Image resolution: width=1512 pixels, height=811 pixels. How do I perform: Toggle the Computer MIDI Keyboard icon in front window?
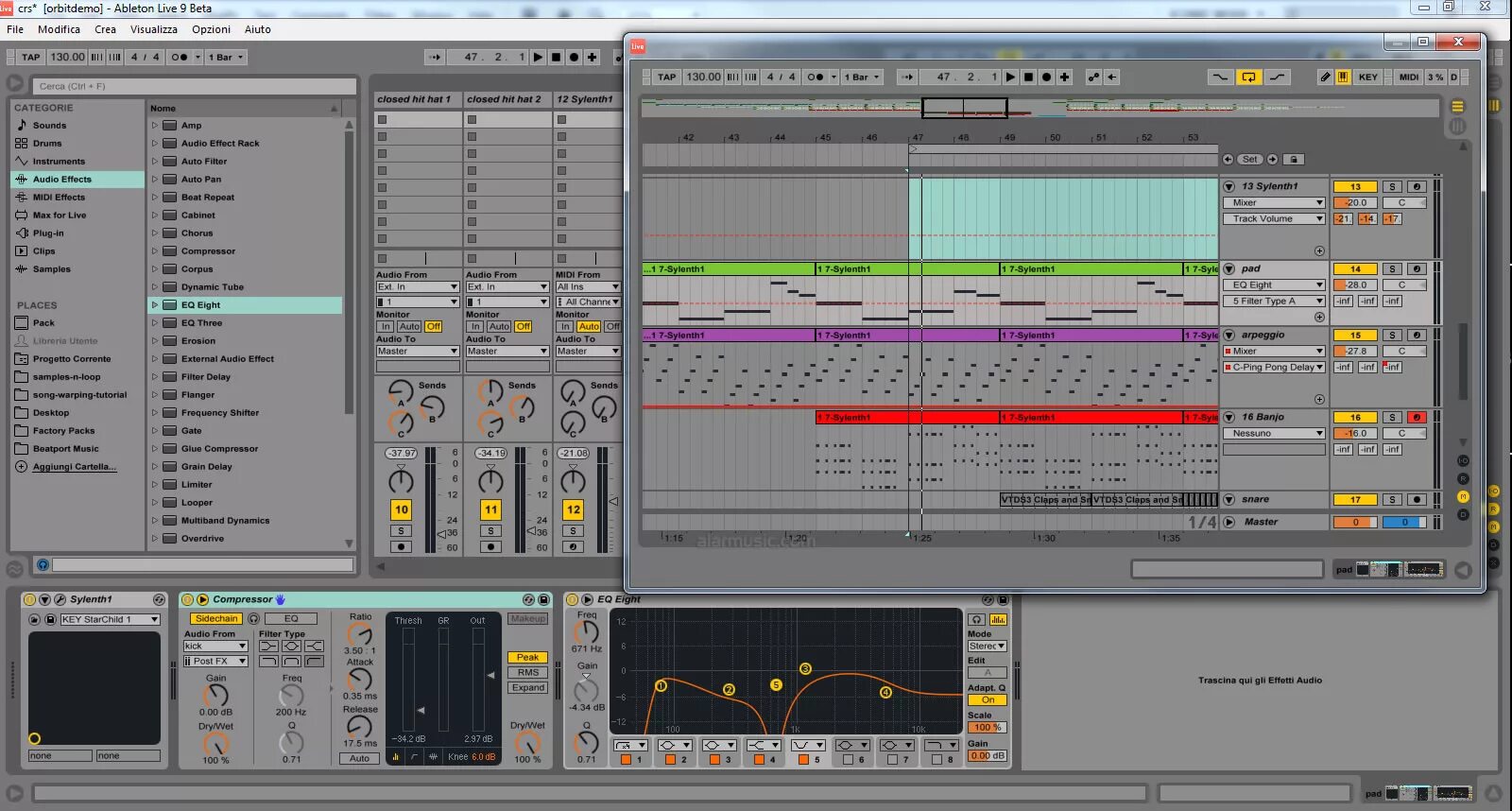pyautogui.click(x=1343, y=77)
